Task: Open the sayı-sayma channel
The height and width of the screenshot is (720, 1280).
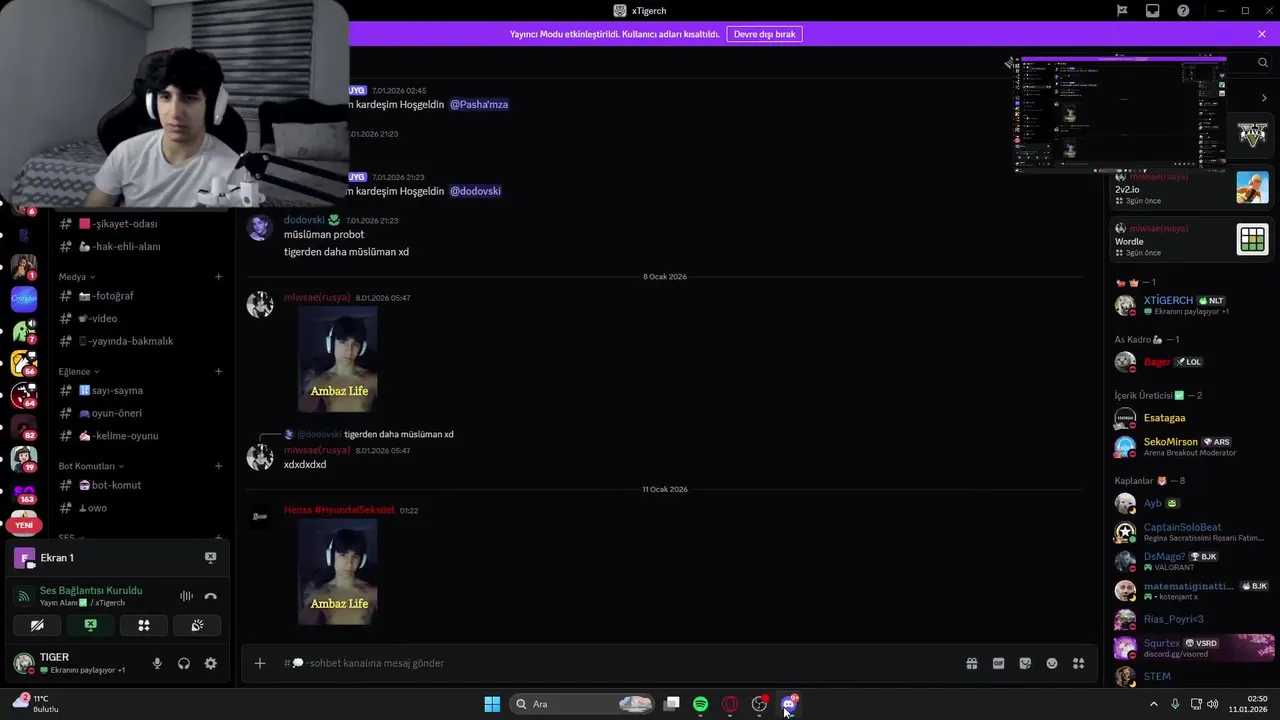Action: 140,391
